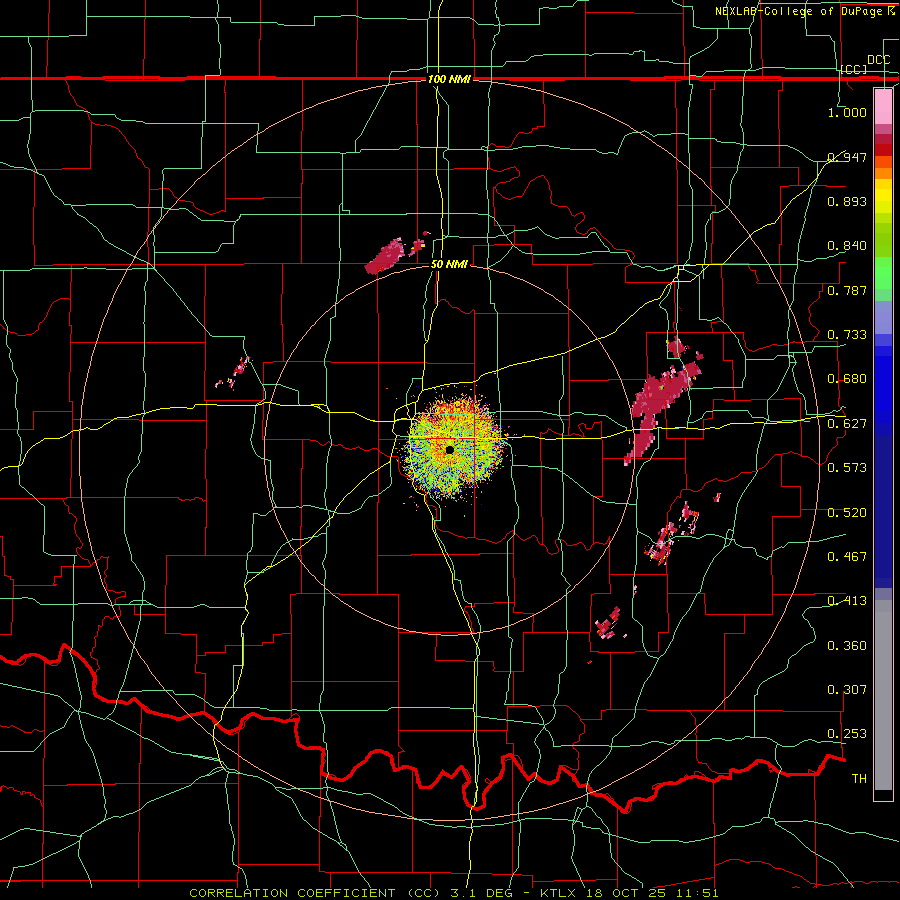Click the TH label at the scale bottom

859,778
